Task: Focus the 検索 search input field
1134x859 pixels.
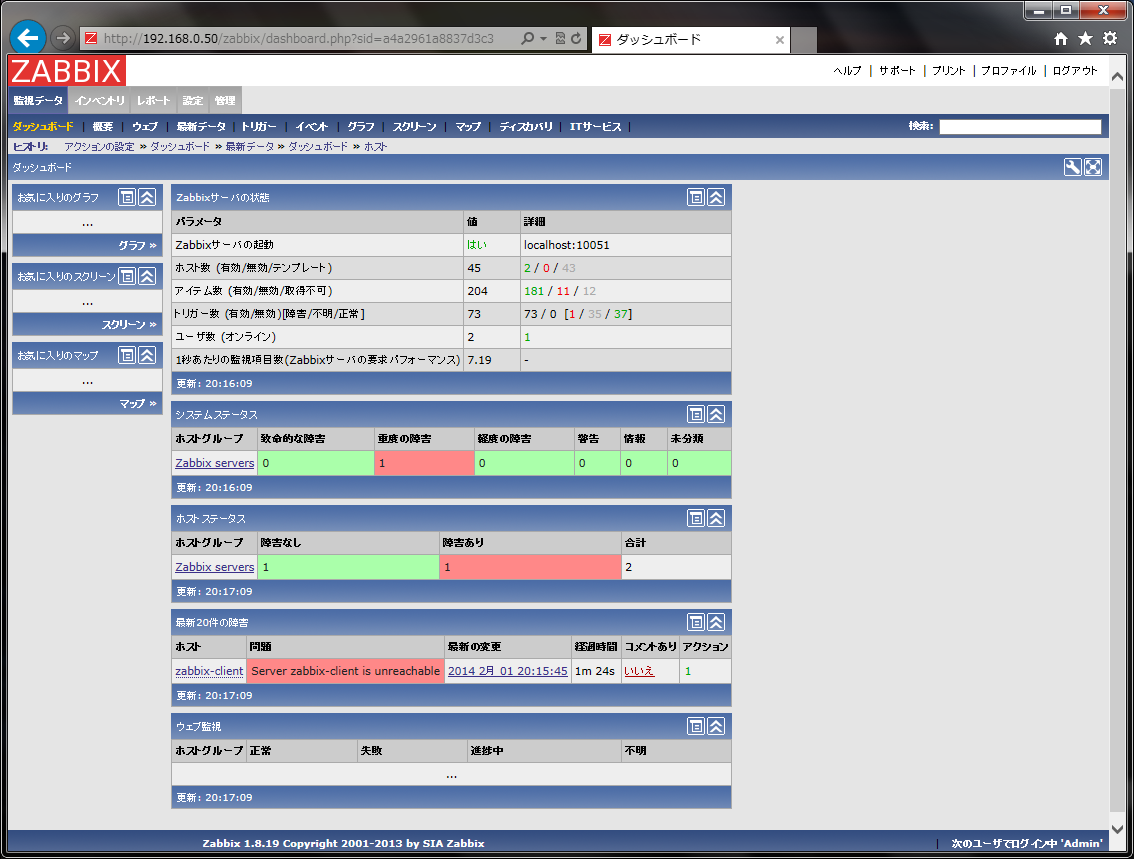Action: 1020,127
